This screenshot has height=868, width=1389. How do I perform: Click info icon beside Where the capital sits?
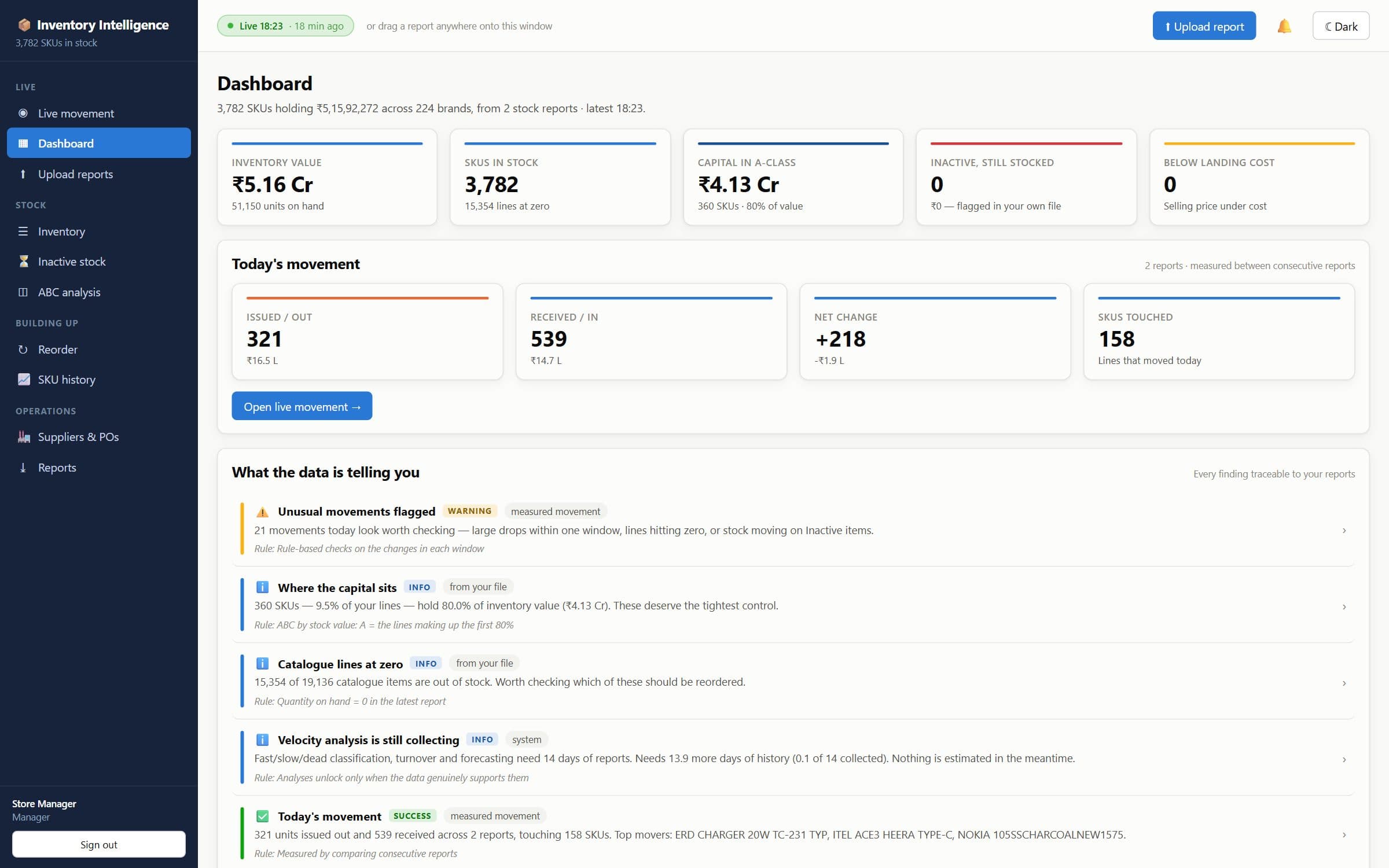coord(262,587)
